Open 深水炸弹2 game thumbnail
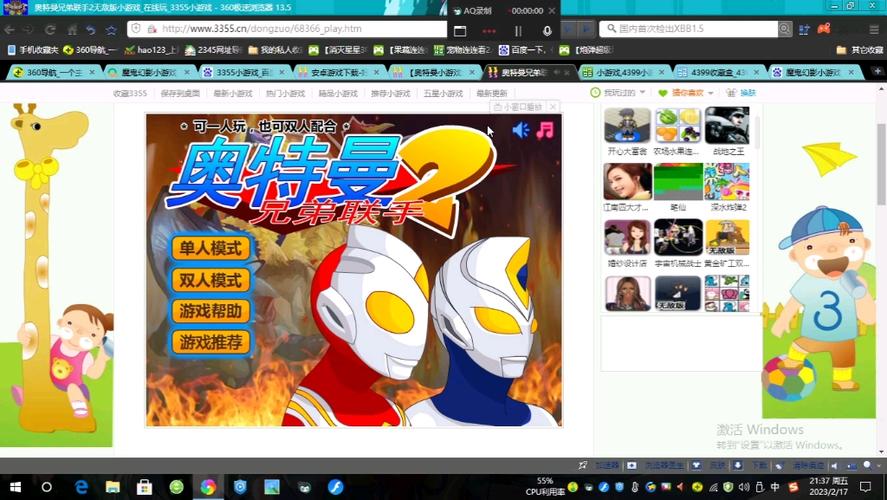The image size is (887, 500). click(727, 182)
